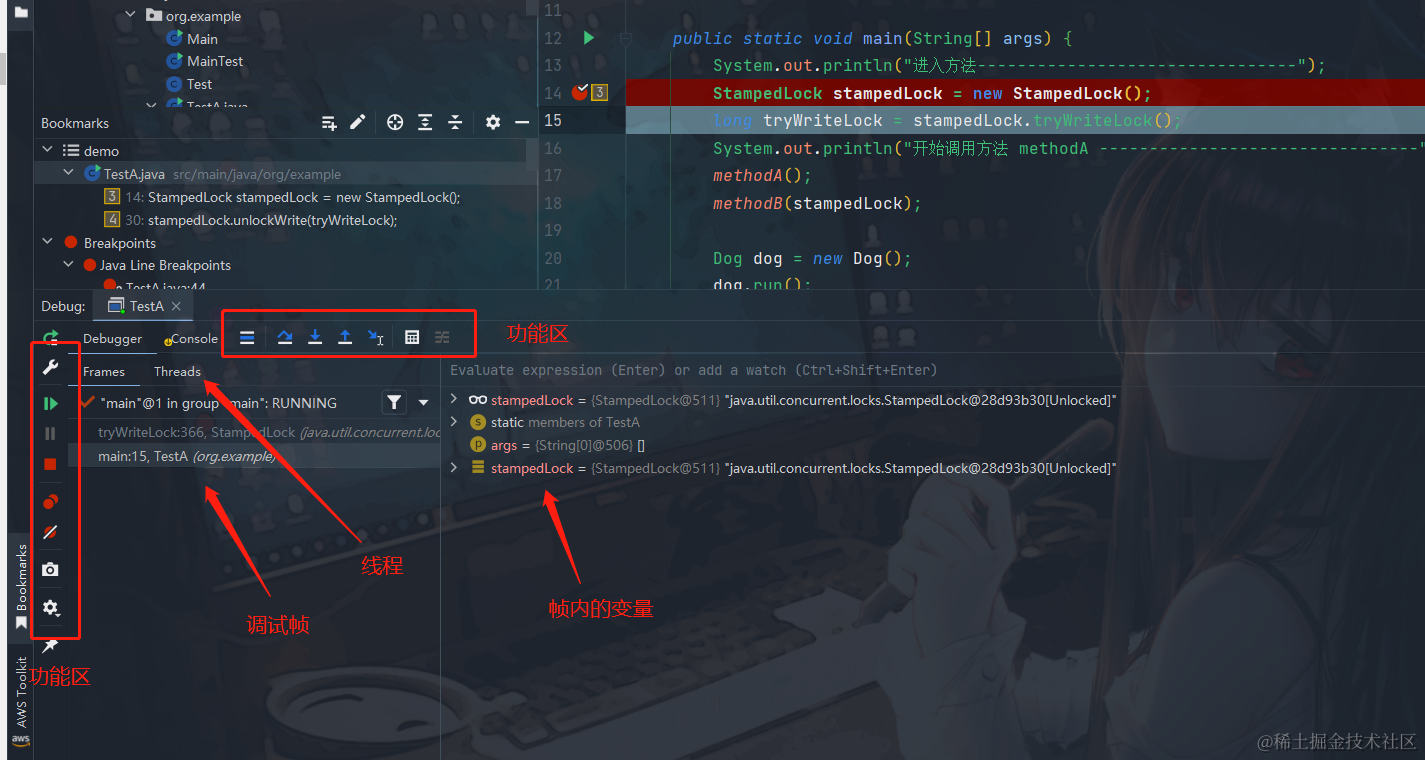Click the Evaluate expression input field
1425x760 pixels.
pos(930,370)
